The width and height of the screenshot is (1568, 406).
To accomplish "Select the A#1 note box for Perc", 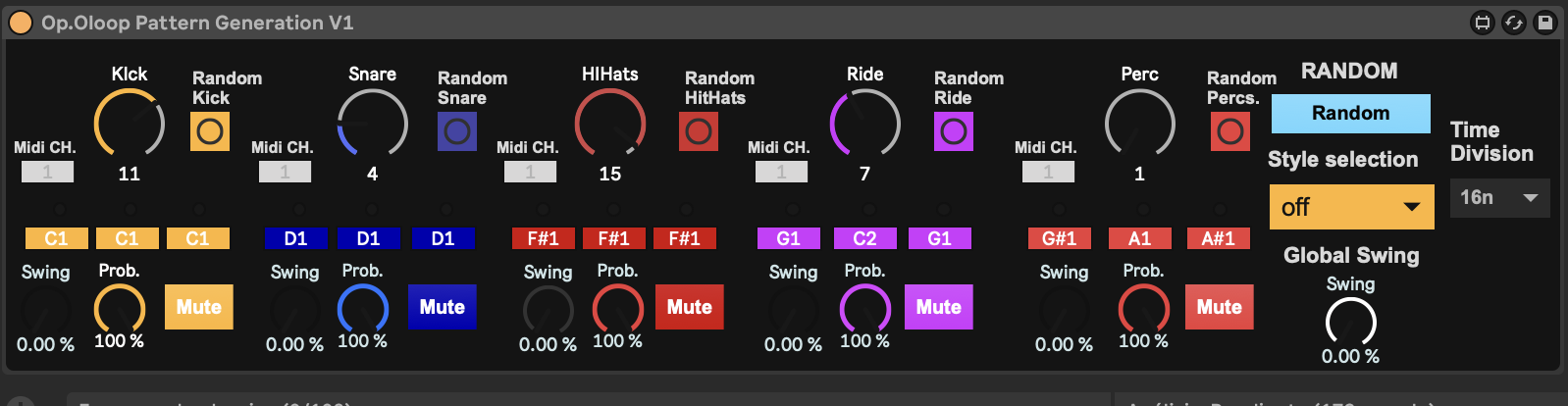I will tap(1218, 238).
